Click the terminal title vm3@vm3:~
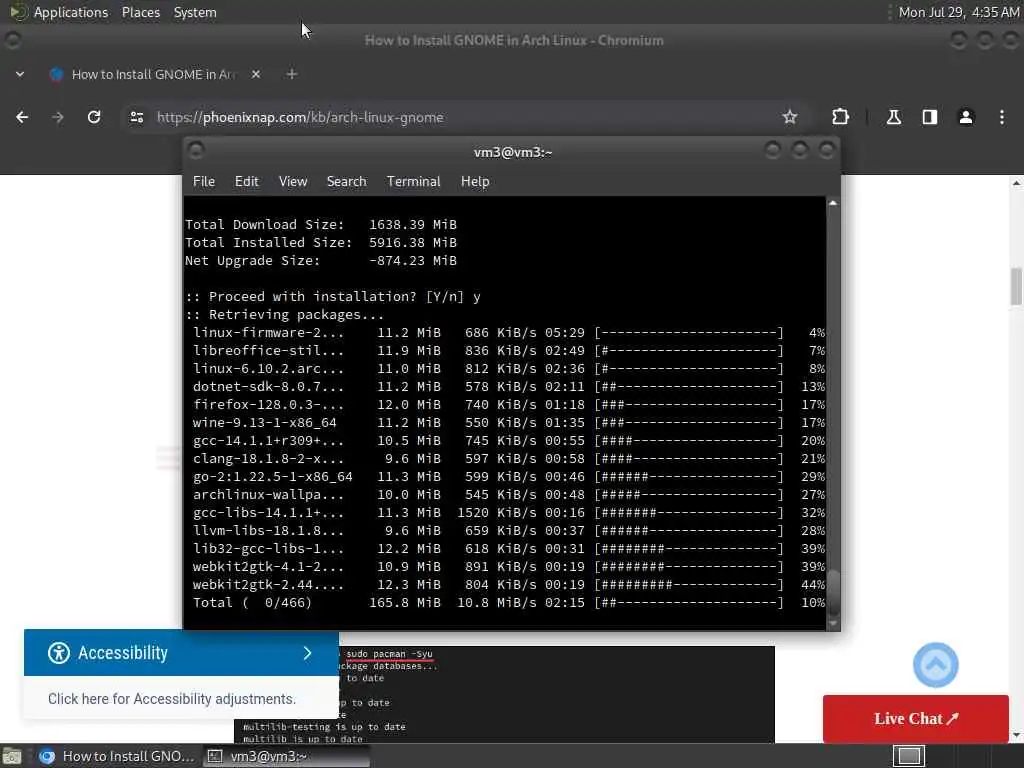 [513, 152]
